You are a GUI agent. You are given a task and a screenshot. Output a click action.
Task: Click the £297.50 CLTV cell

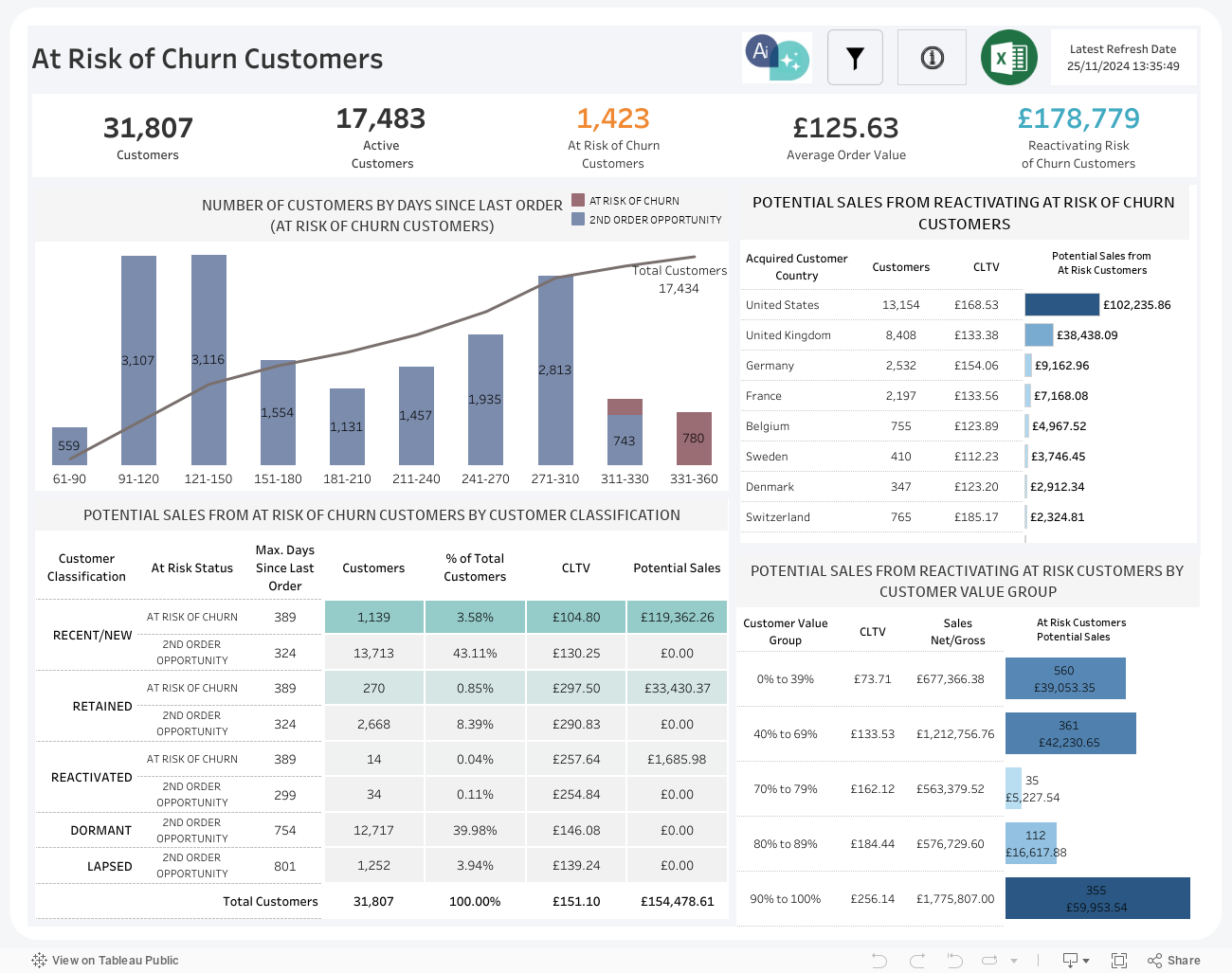tap(576, 688)
